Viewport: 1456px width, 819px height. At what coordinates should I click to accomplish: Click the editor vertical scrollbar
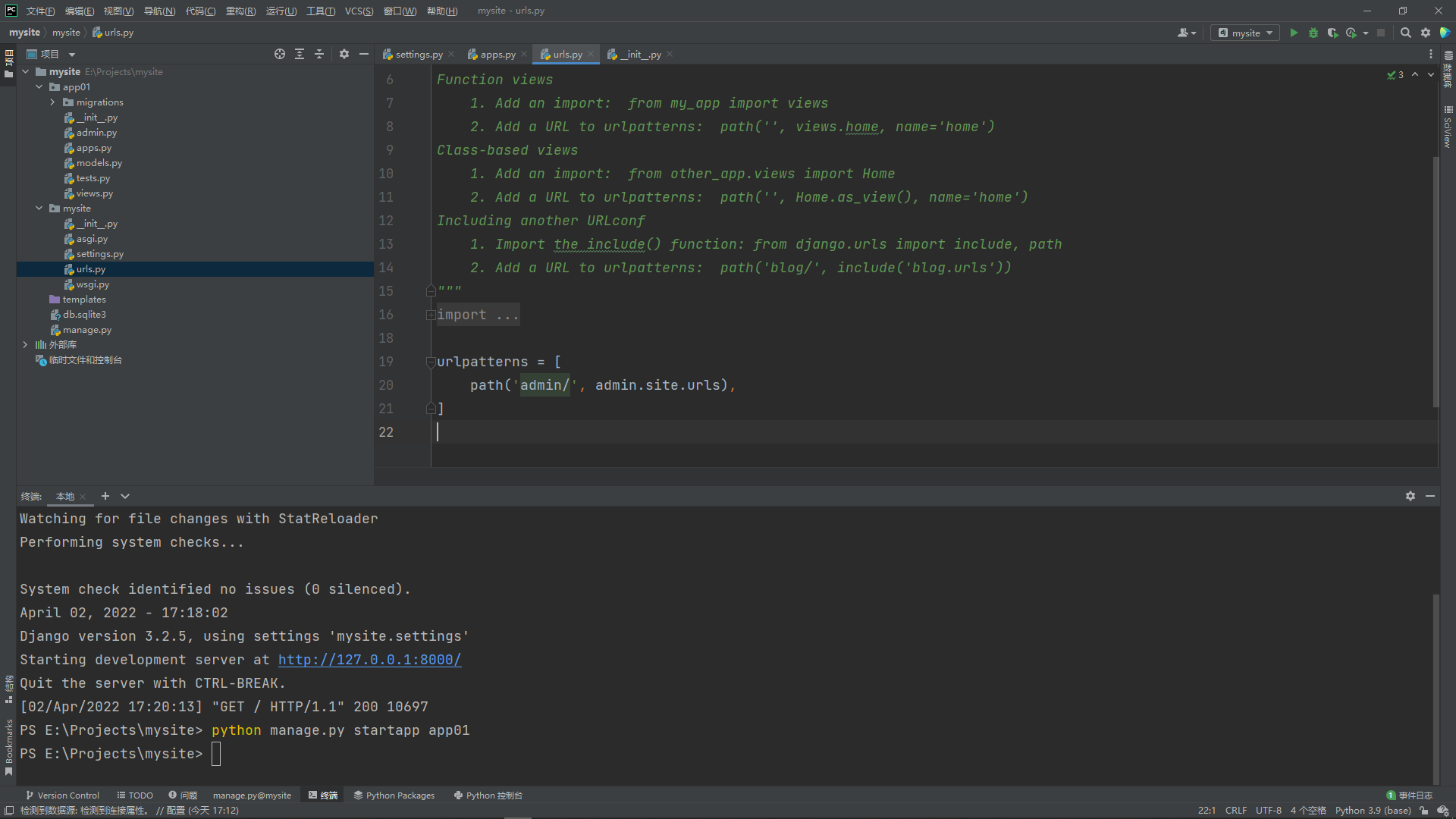[1436, 281]
